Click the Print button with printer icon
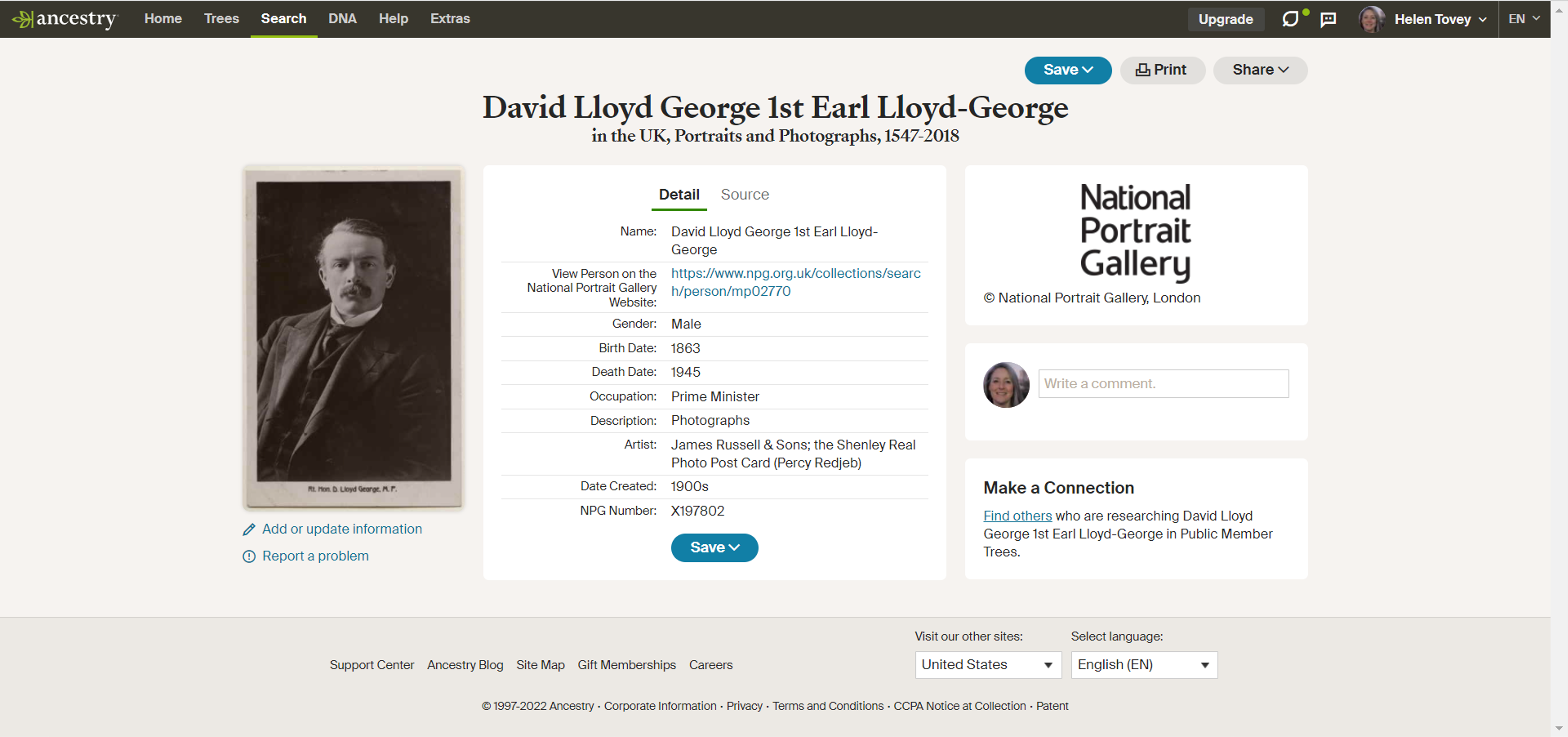 [1161, 70]
